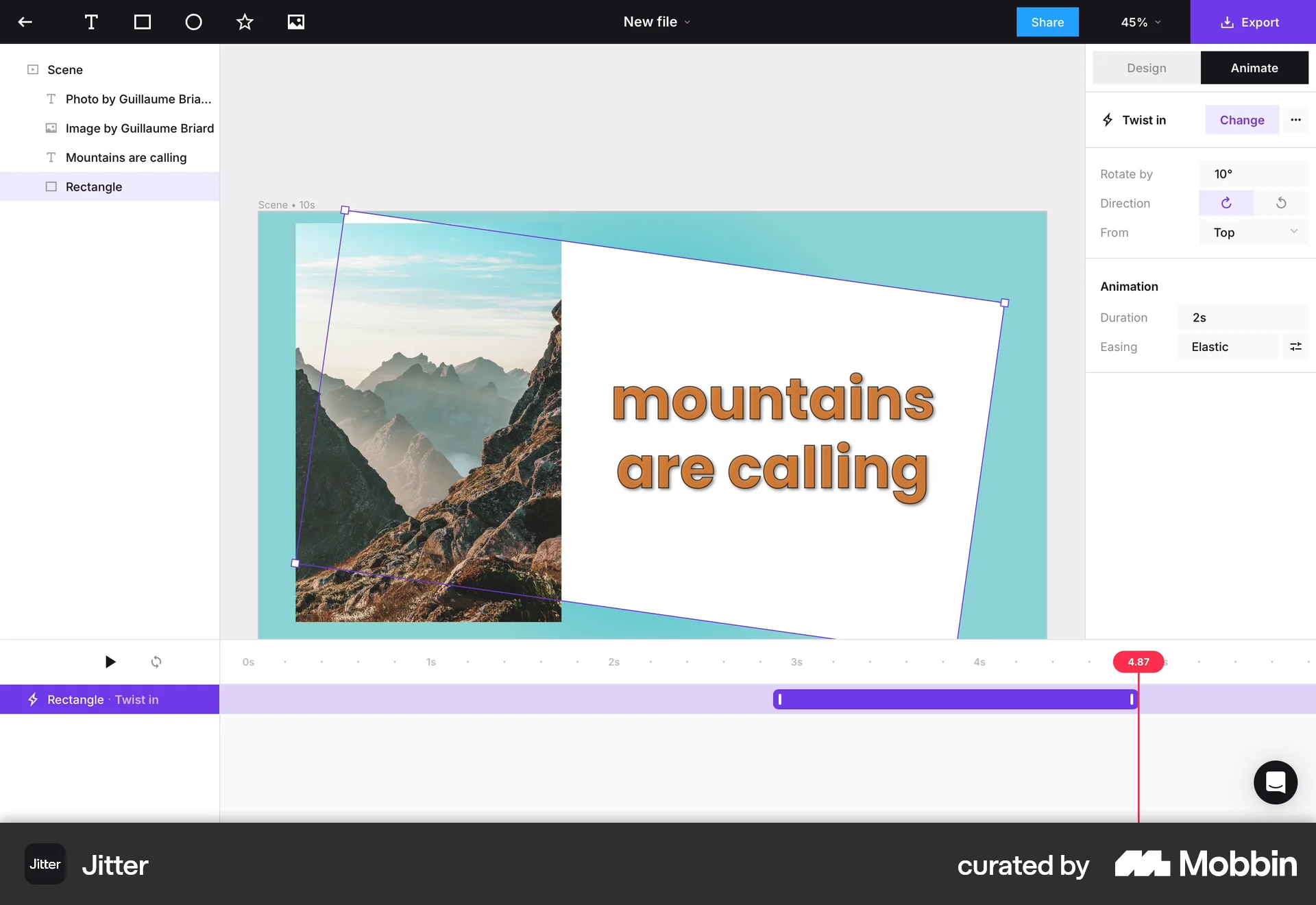
Task: Click the Change animation button
Action: (x=1241, y=120)
